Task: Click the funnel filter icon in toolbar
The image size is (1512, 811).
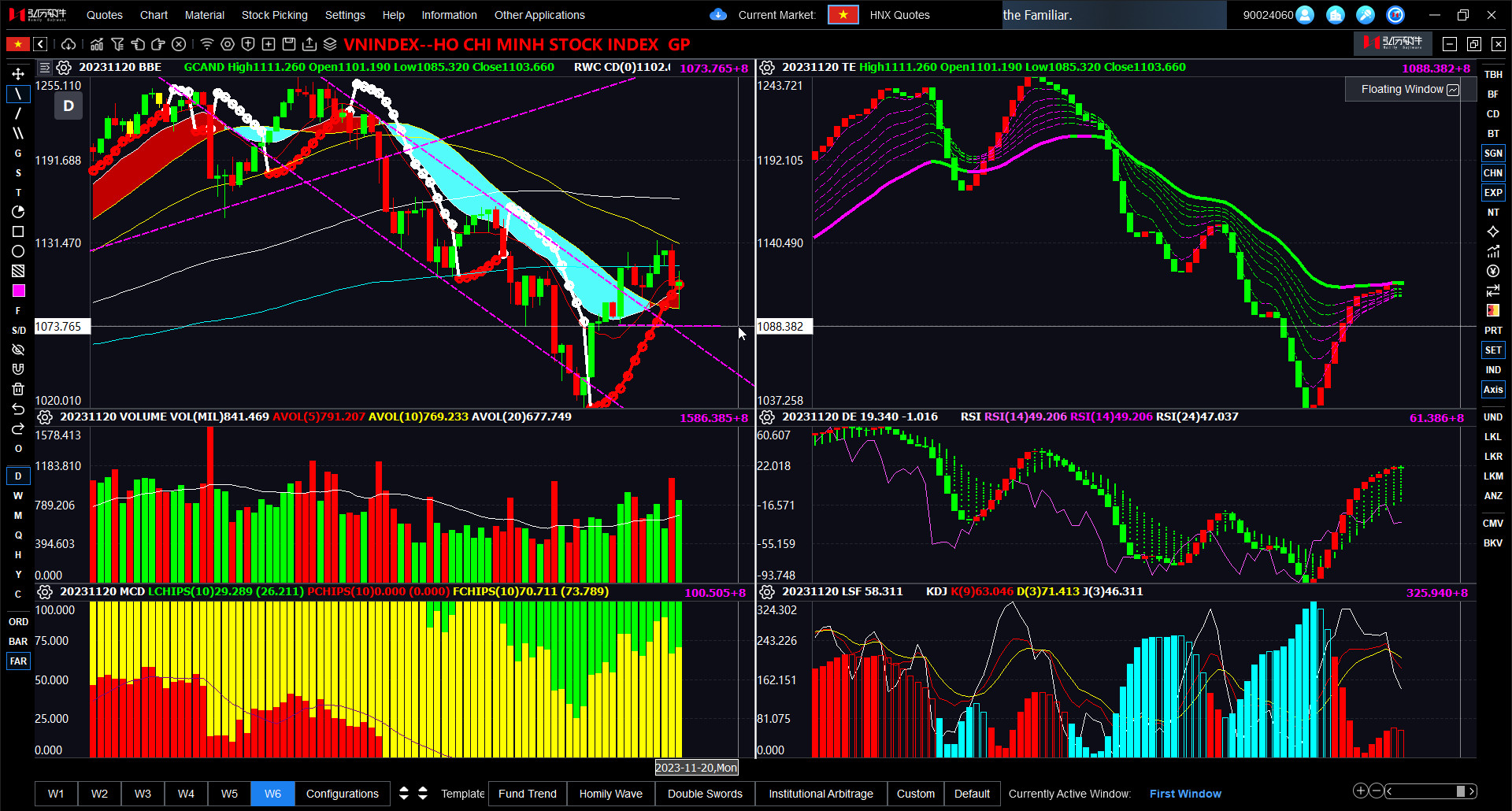Action: 117,44
